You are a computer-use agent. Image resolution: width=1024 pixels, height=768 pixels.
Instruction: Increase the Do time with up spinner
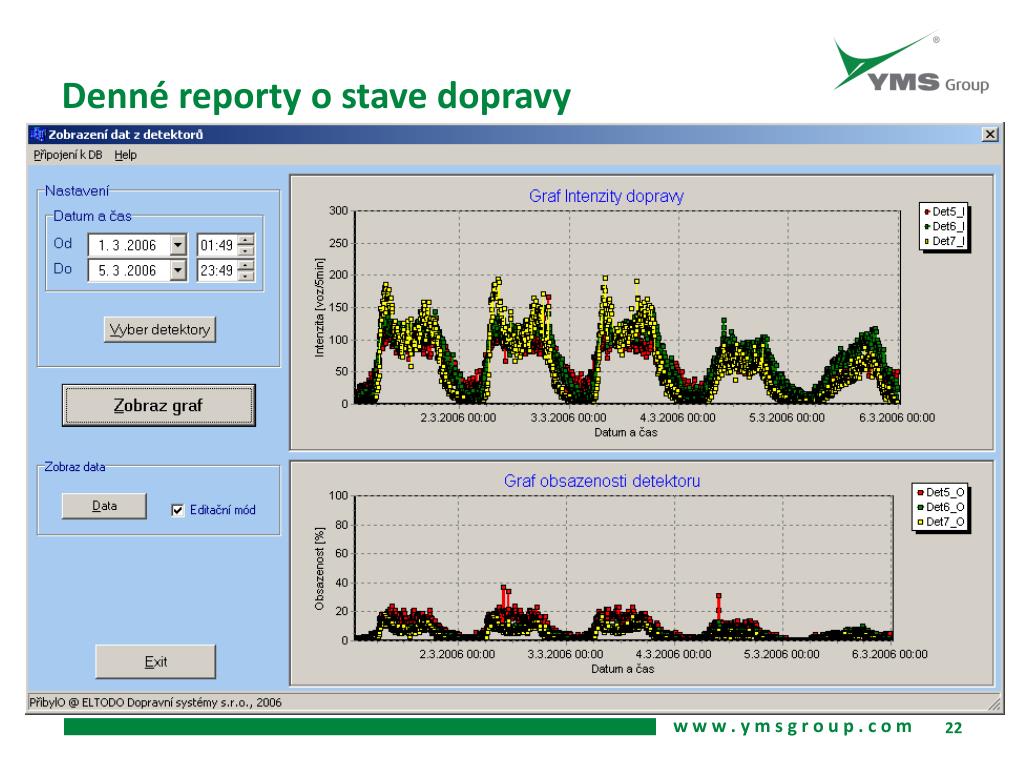pos(246,264)
